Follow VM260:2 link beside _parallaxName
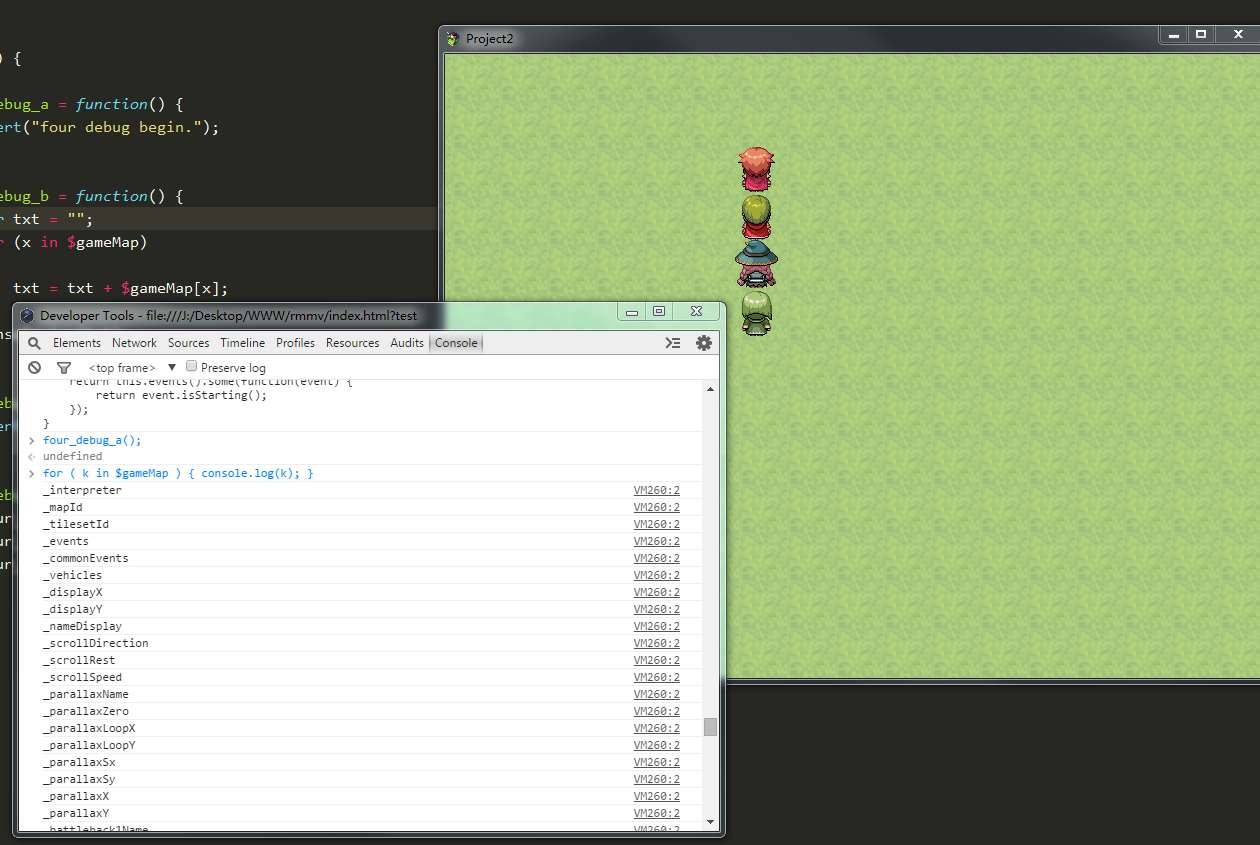1260x845 pixels. coord(656,695)
